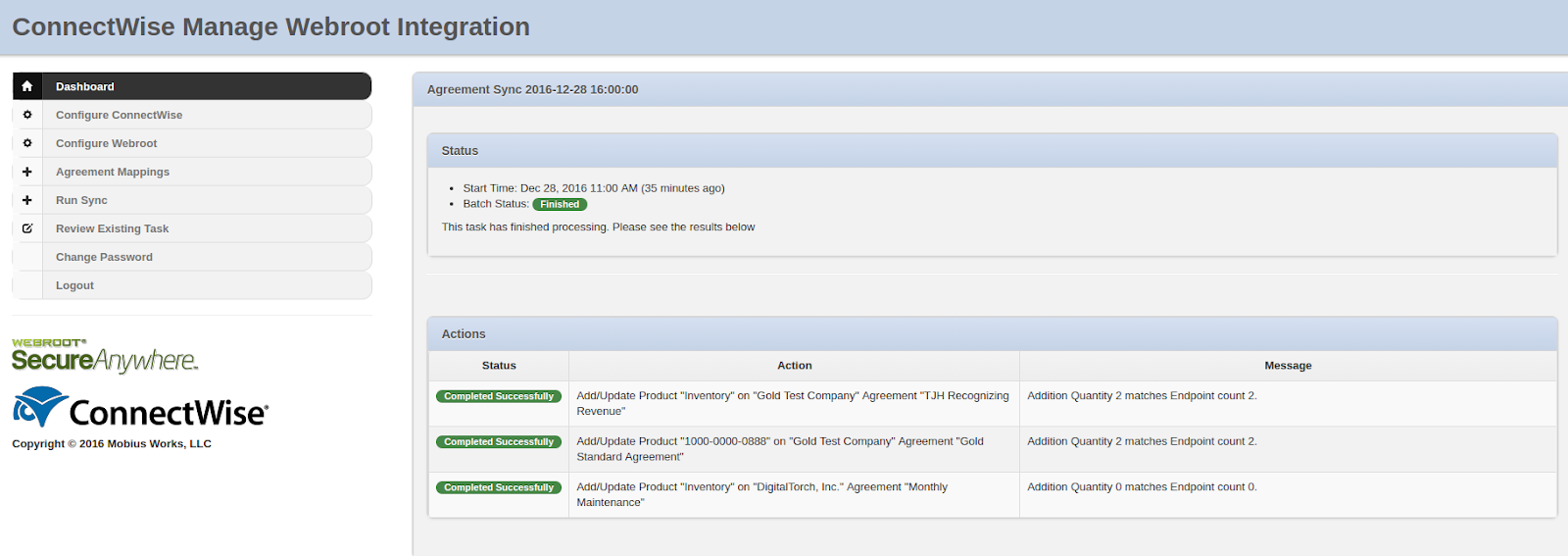Screen dimensions: 1568x556
Task: Click the Status column header
Action: click(x=499, y=366)
